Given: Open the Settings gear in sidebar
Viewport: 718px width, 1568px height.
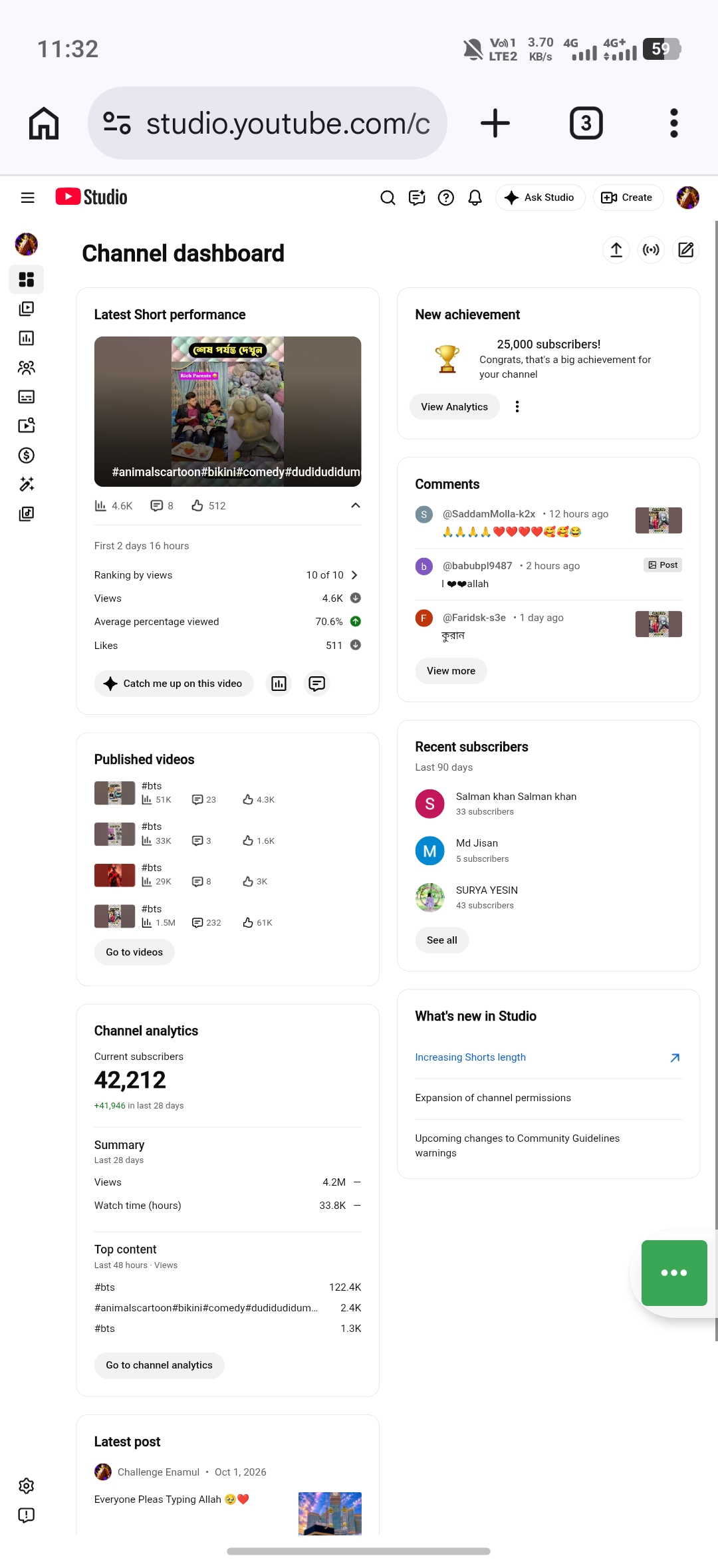Looking at the screenshot, I should click(x=27, y=1486).
